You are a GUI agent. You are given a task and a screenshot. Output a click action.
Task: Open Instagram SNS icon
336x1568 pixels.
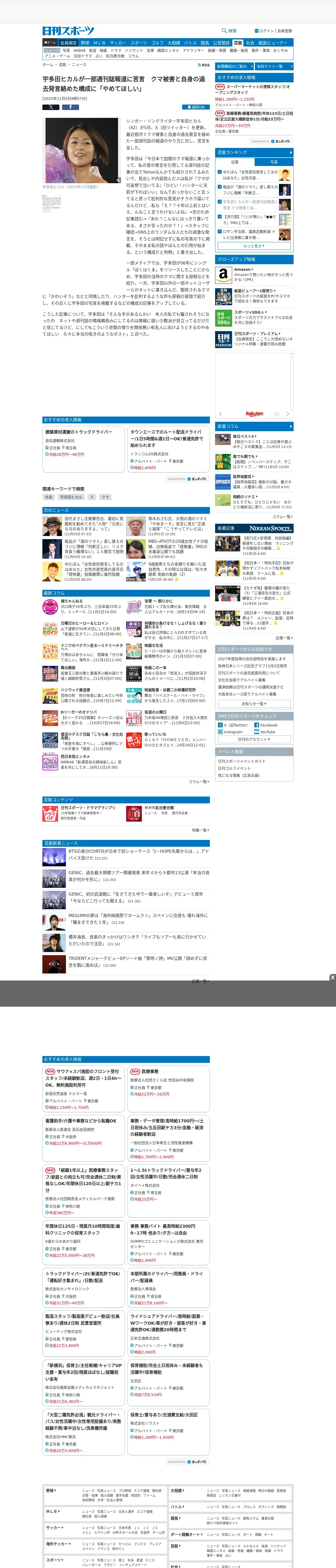pos(221,732)
